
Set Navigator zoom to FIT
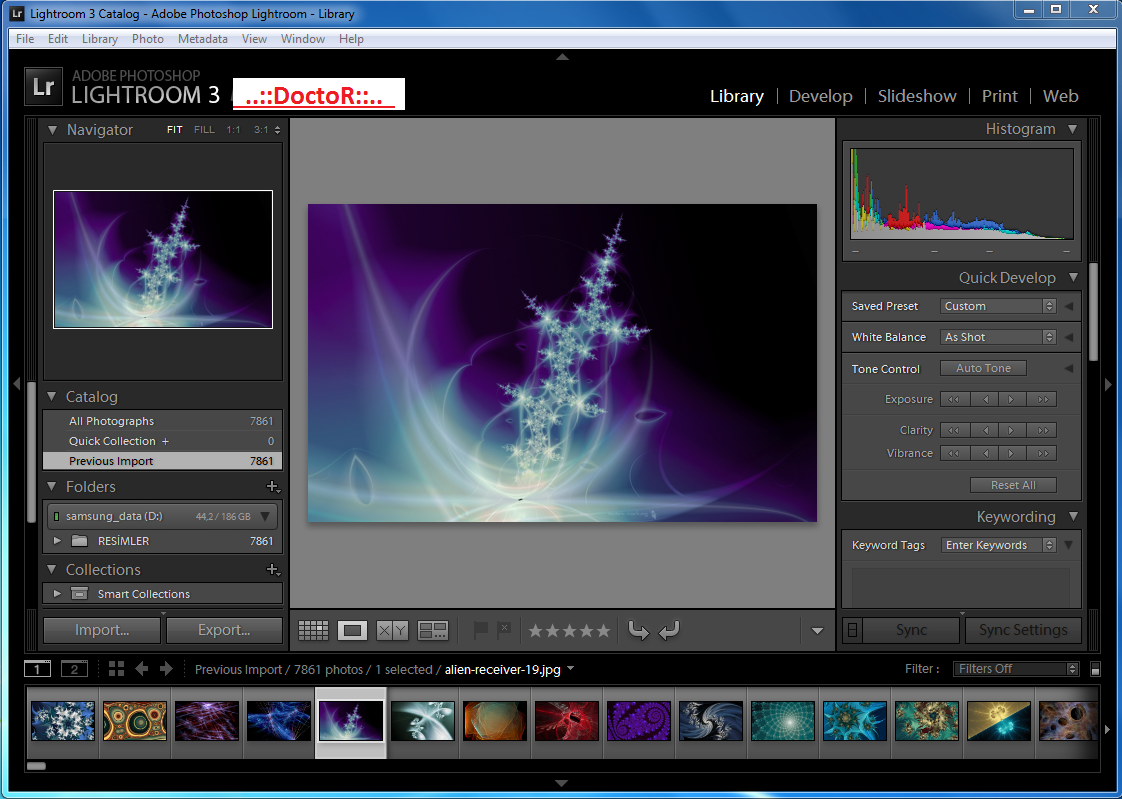pyautogui.click(x=175, y=129)
